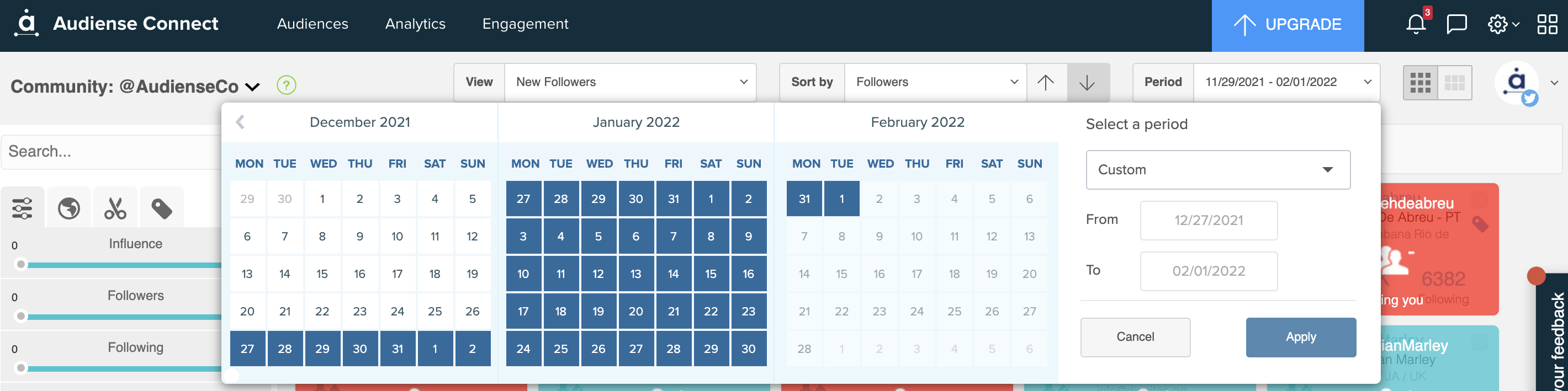Open the Custom period dropdown
This screenshot has height=391, width=1568.
click(1217, 170)
